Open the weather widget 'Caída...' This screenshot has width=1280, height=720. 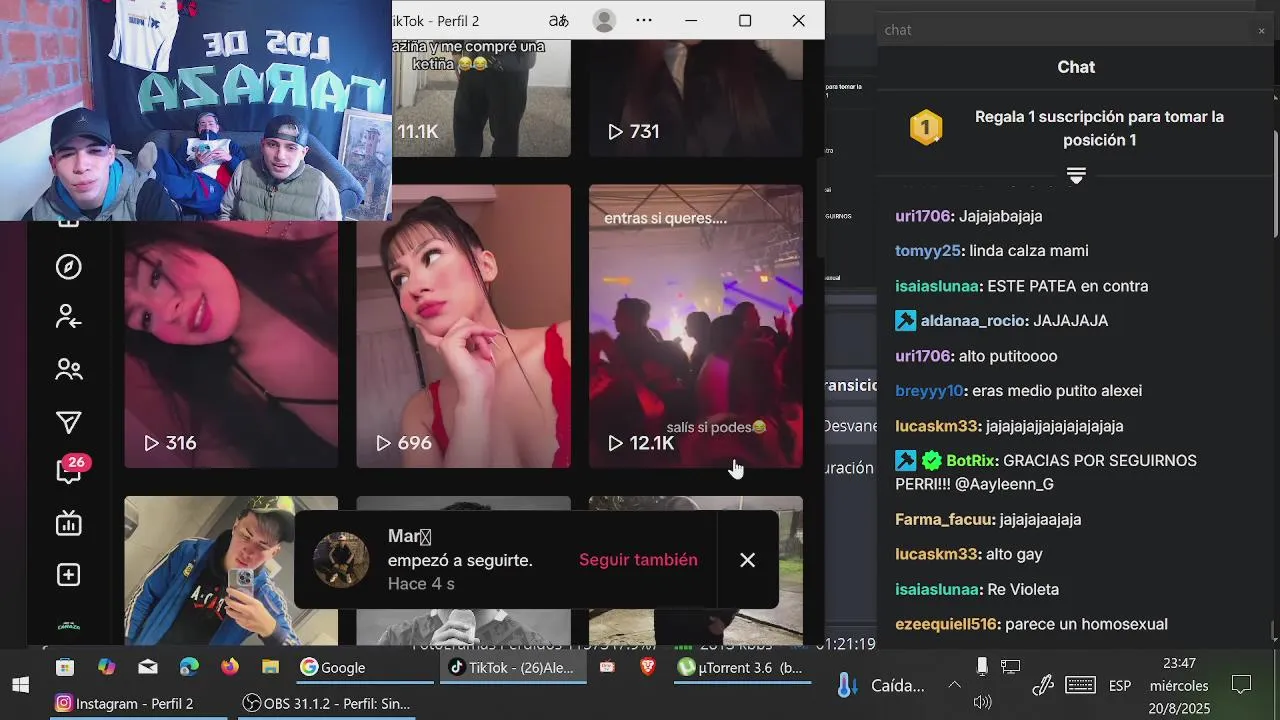click(880, 685)
